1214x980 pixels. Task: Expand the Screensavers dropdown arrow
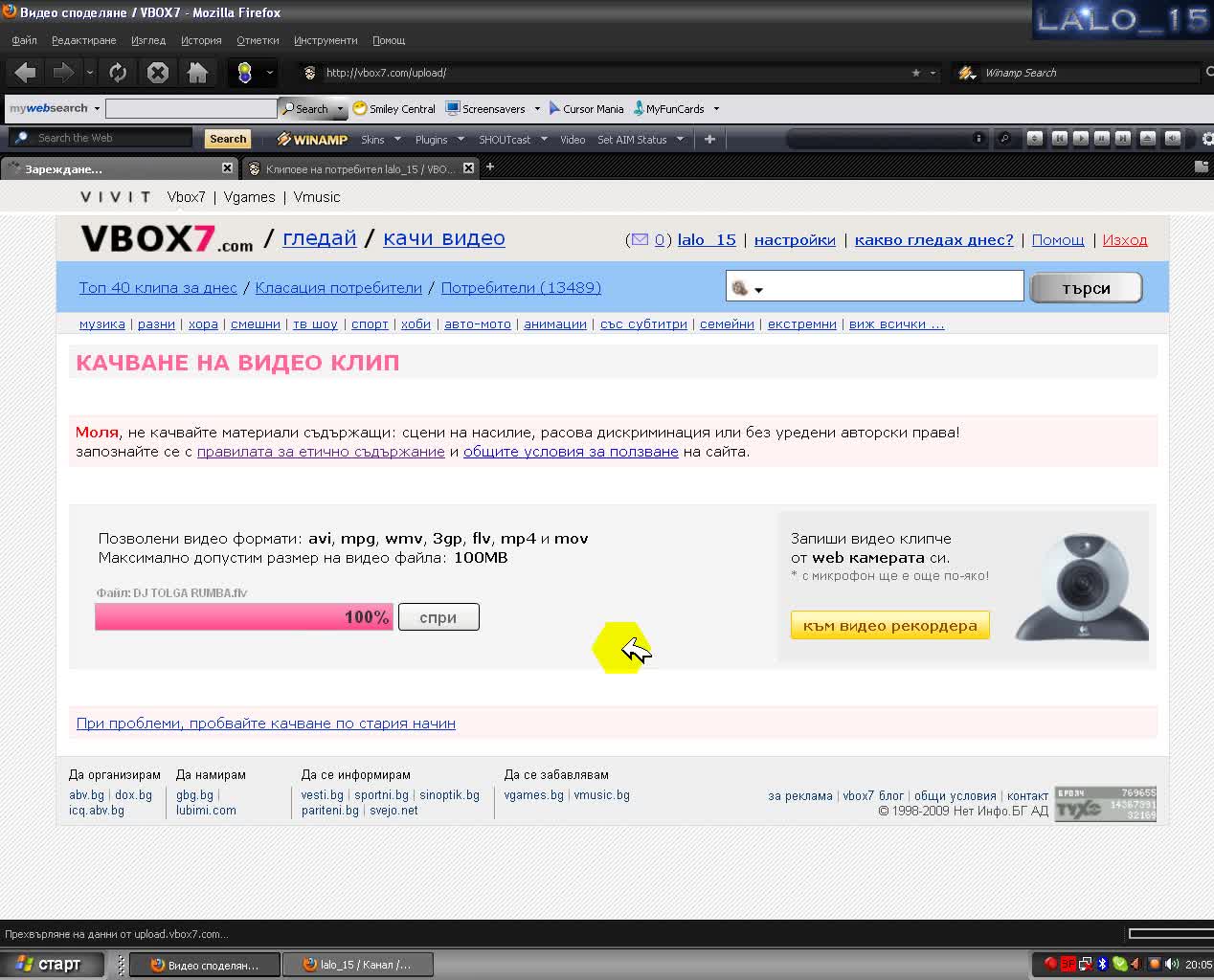click(537, 108)
